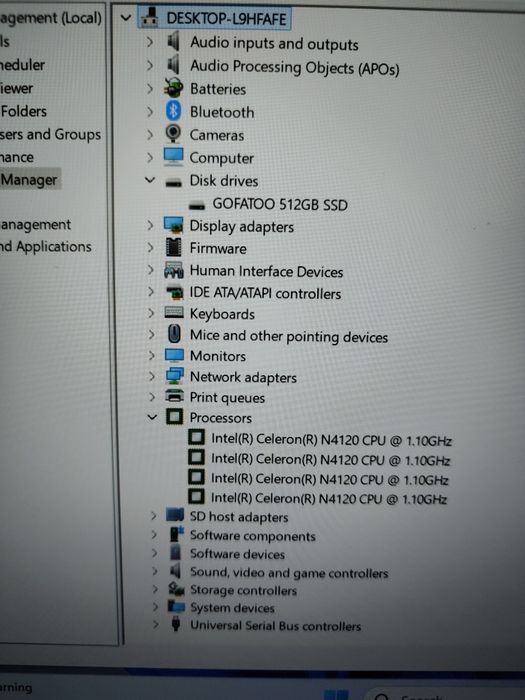Screen dimensions: 525x700
Task: Expand the Display adapters category
Action: pos(150,225)
